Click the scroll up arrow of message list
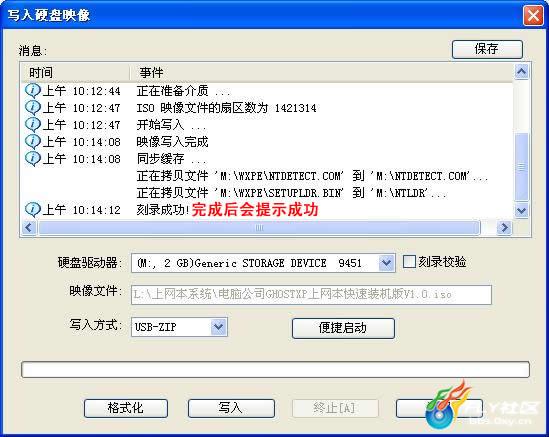549x437 pixels. pyautogui.click(x=521, y=72)
